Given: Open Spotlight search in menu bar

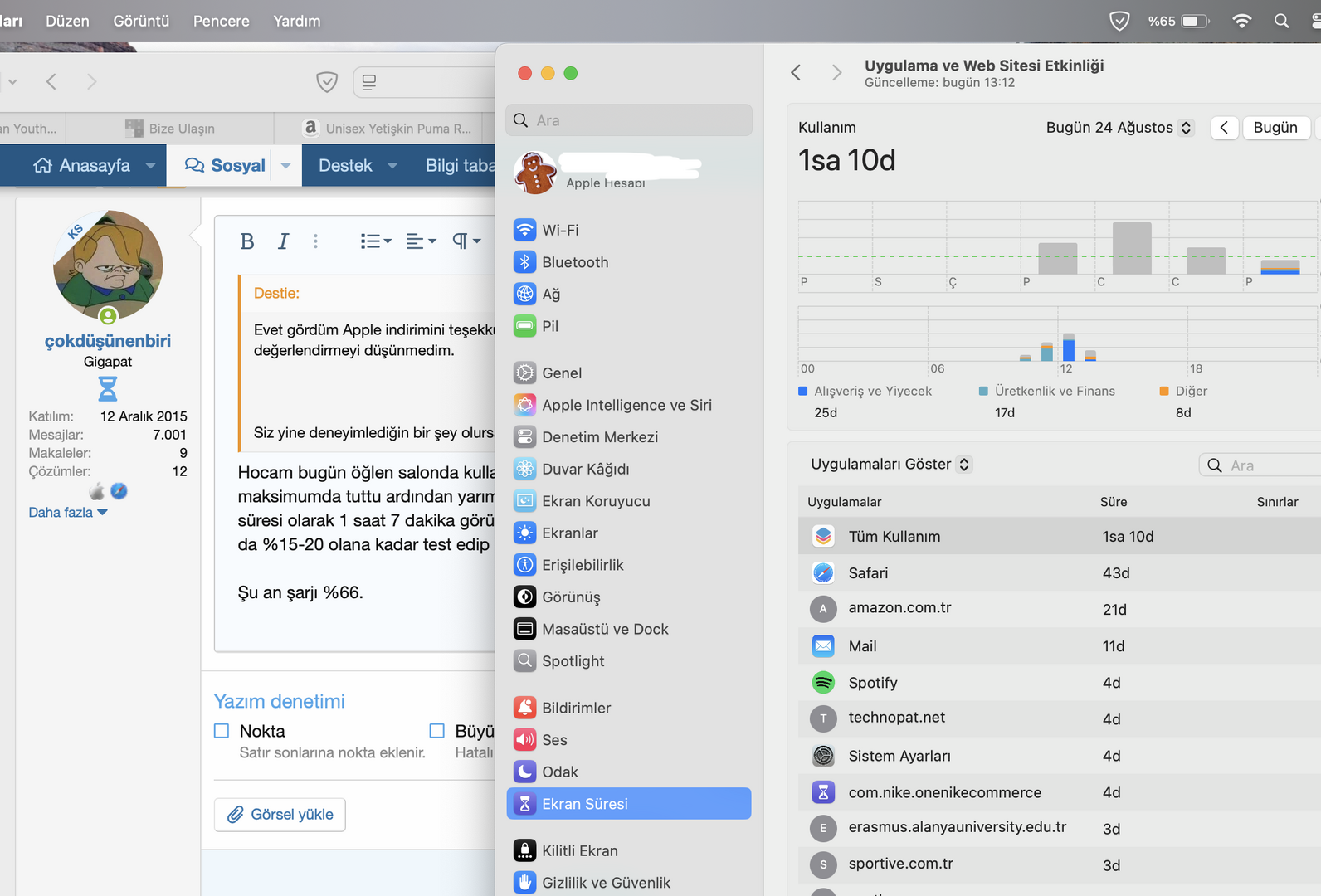Looking at the screenshot, I should 1281,21.
